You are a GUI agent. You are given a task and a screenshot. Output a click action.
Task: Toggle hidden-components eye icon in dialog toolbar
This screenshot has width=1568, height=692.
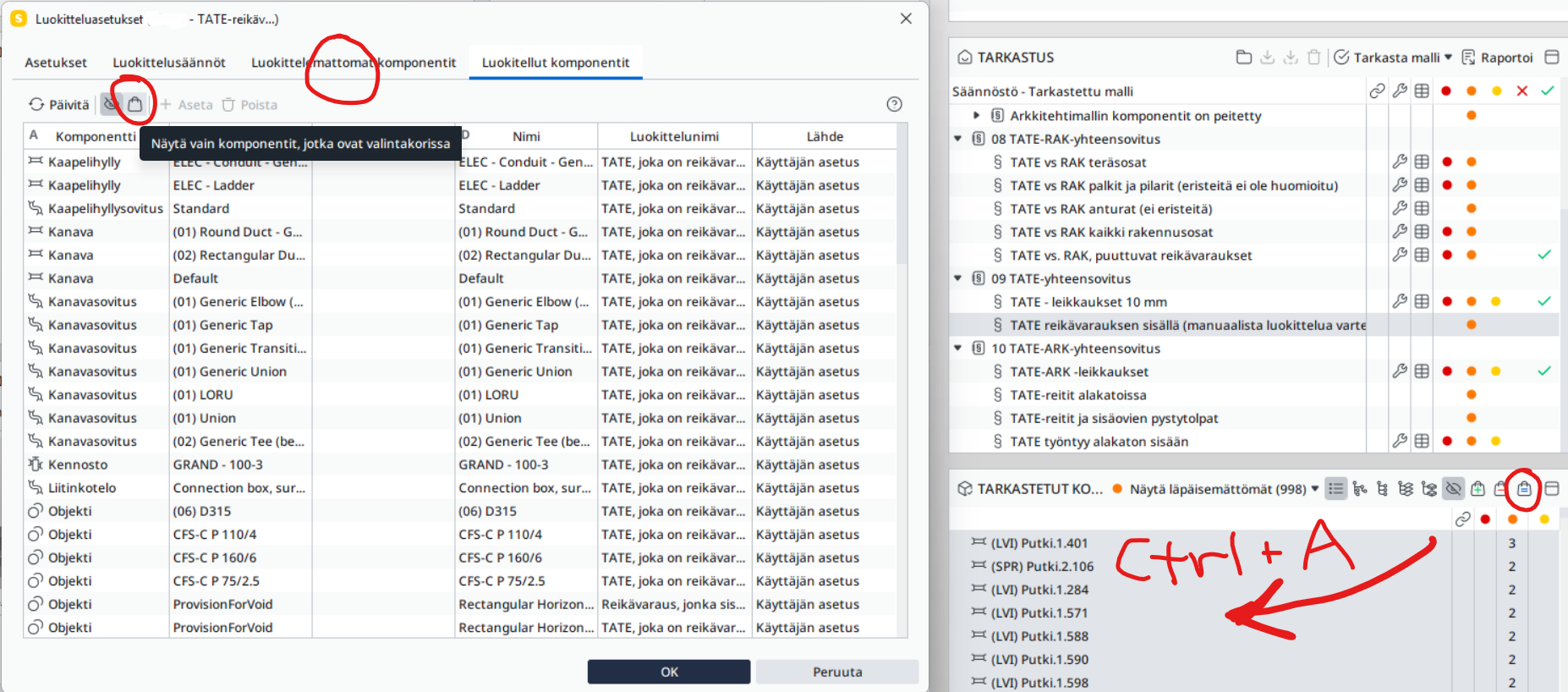click(111, 104)
